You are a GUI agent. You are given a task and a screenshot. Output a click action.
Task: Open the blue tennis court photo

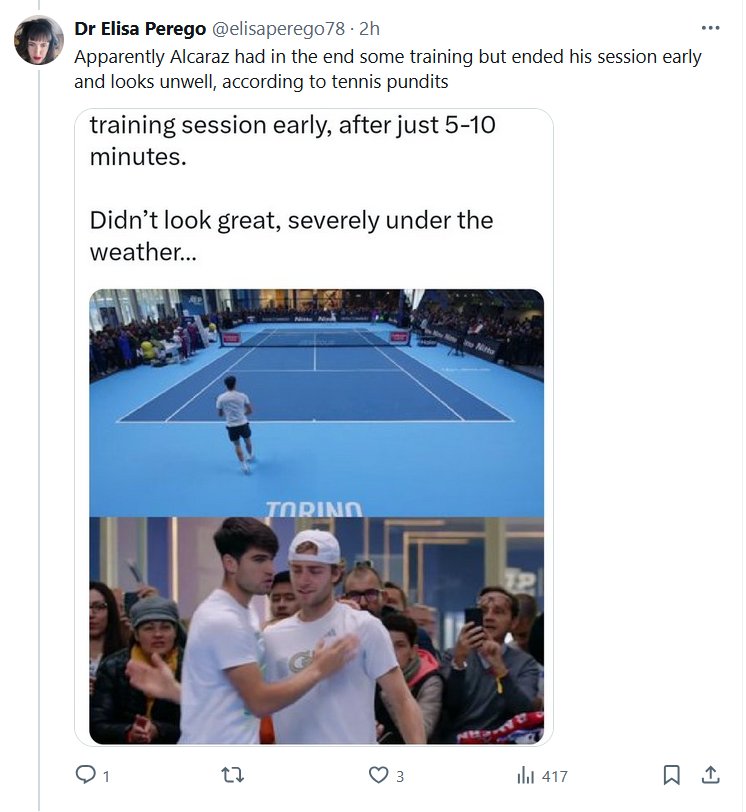[316, 400]
